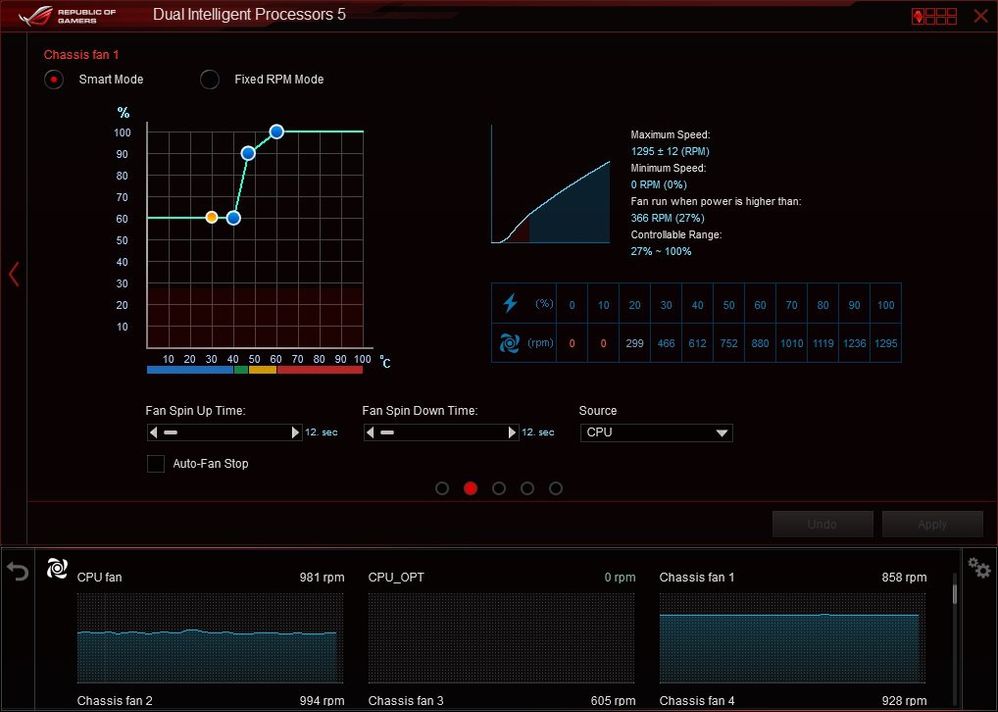Click 'Chassis fan 3' label
The height and width of the screenshot is (712, 998).
click(406, 701)
